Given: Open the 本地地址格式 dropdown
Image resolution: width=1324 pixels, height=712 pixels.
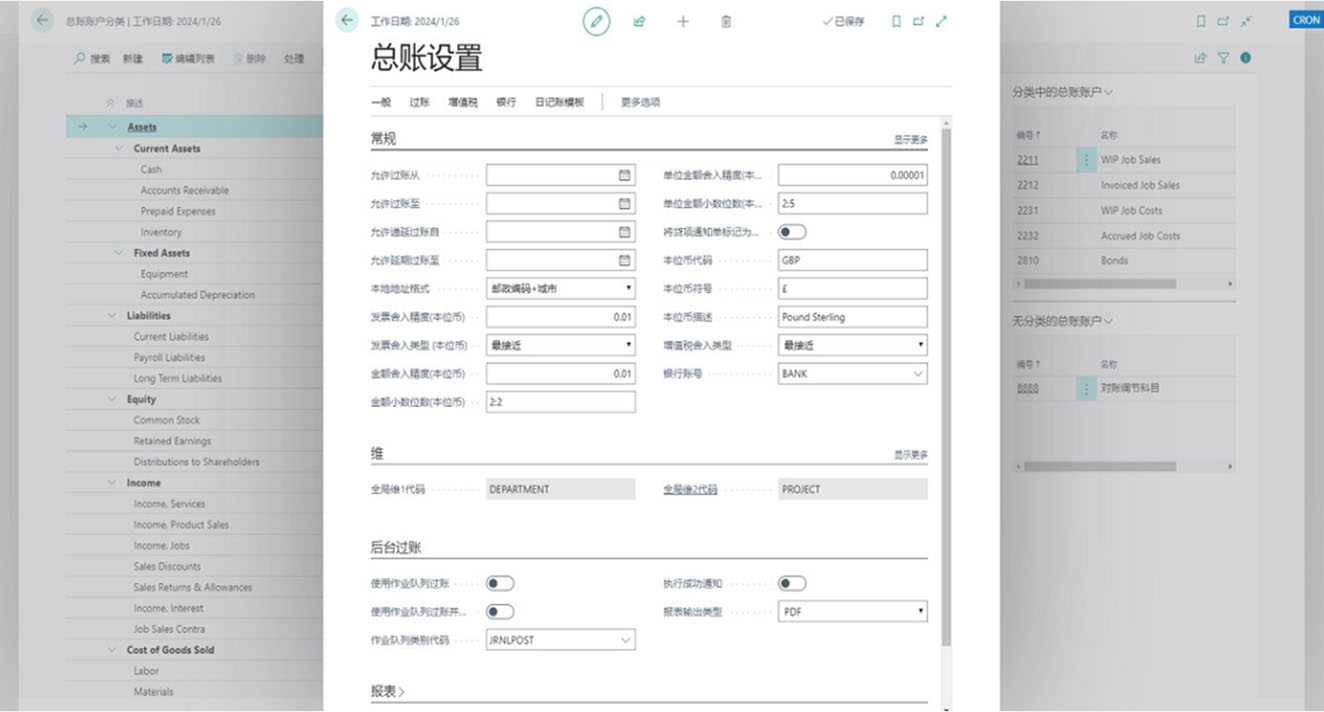Looking at the screenshot, I should tap(628, 288).
